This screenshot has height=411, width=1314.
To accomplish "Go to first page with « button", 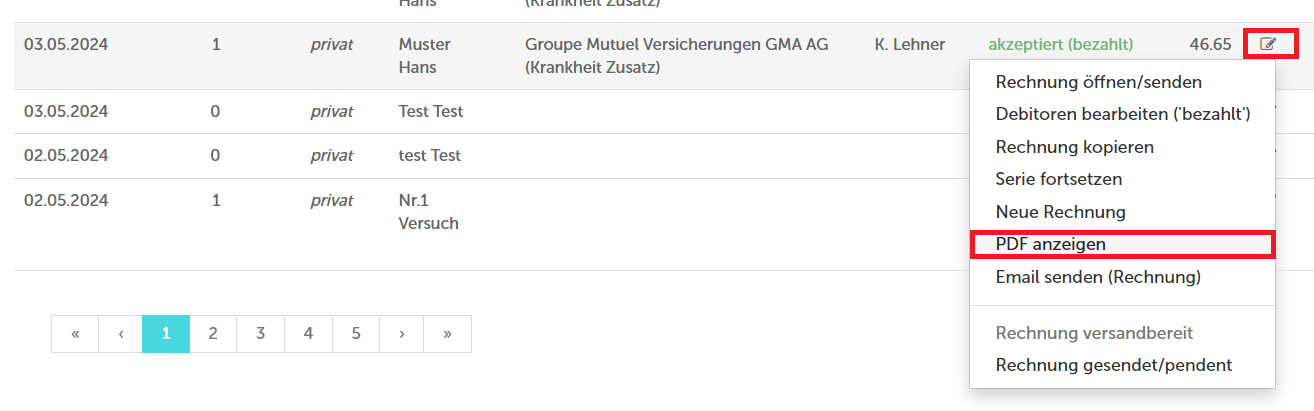I will (75, 334).
